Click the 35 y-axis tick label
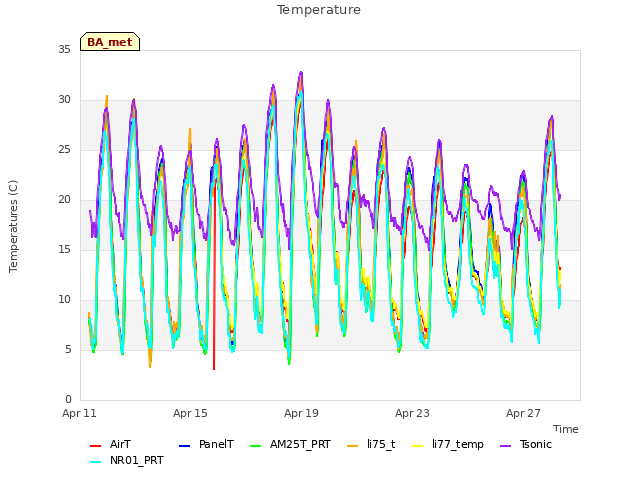The image size is (640, 480). coord(64,49)
